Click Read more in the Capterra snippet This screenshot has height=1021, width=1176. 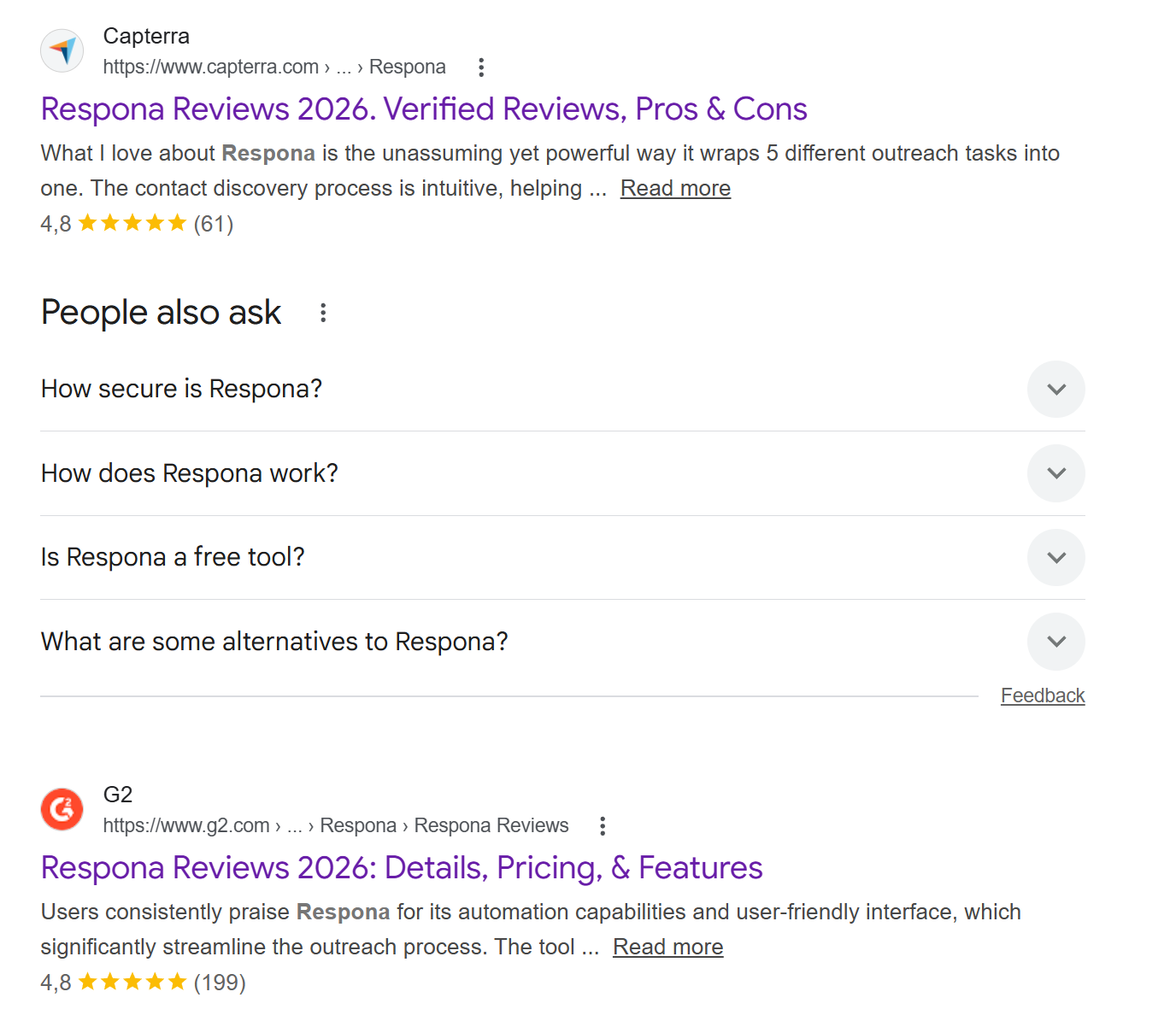pyautogui.click(x=674, y=187)
